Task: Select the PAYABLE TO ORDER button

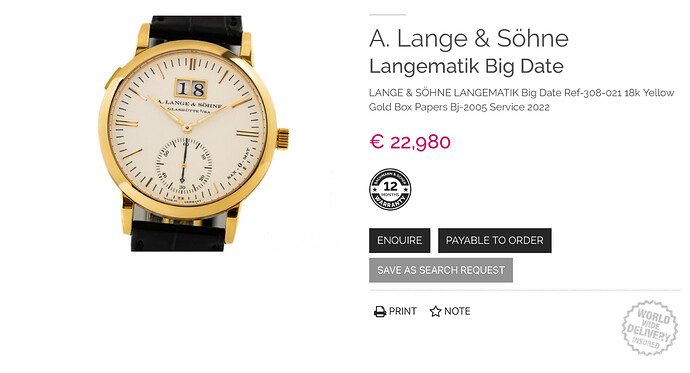Action: [x=495, y=240]
